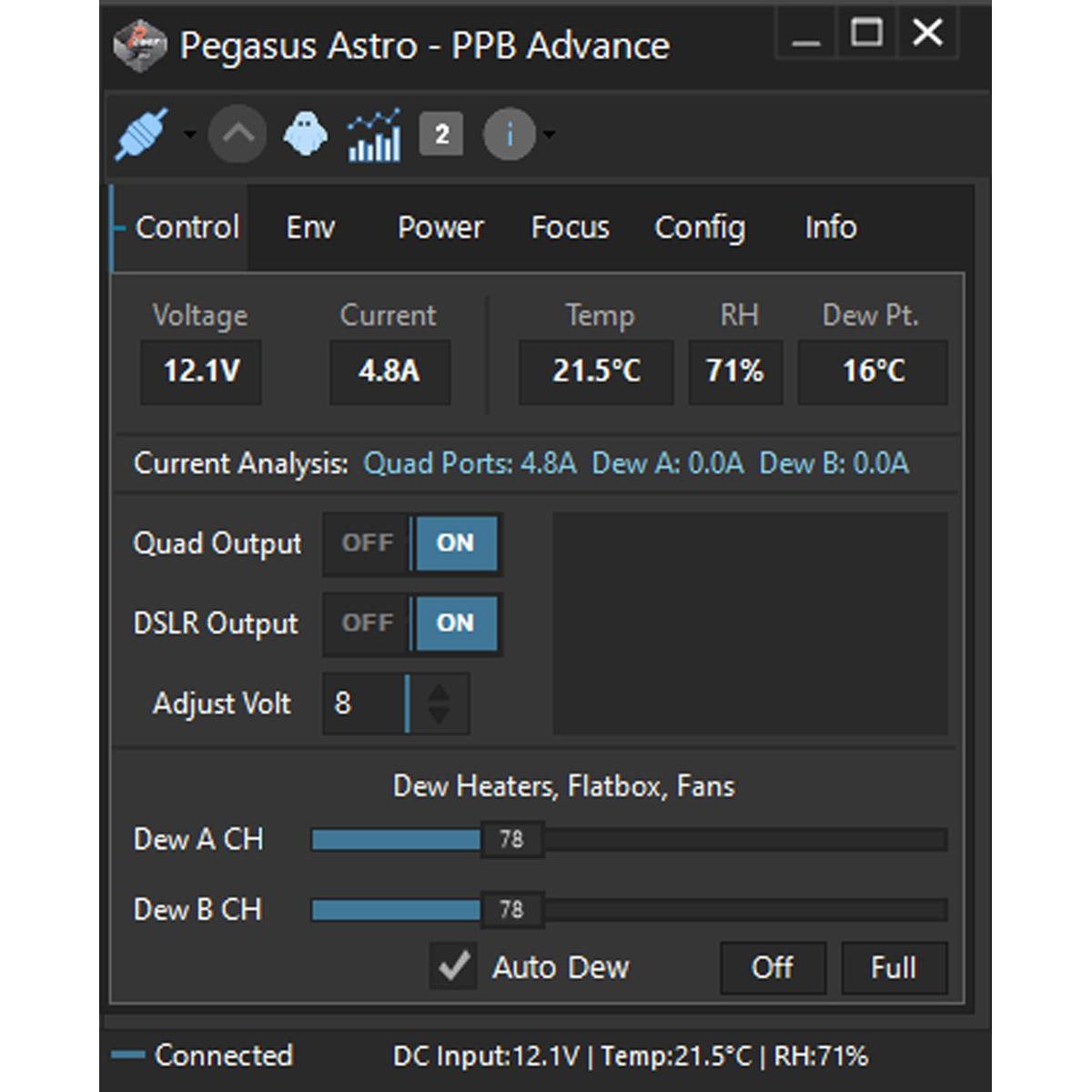Image resolution: width=1092 pixels, height=1092 pixels.
Task: Click the Voltage reading 12.1V
Action: pos(201,371)
